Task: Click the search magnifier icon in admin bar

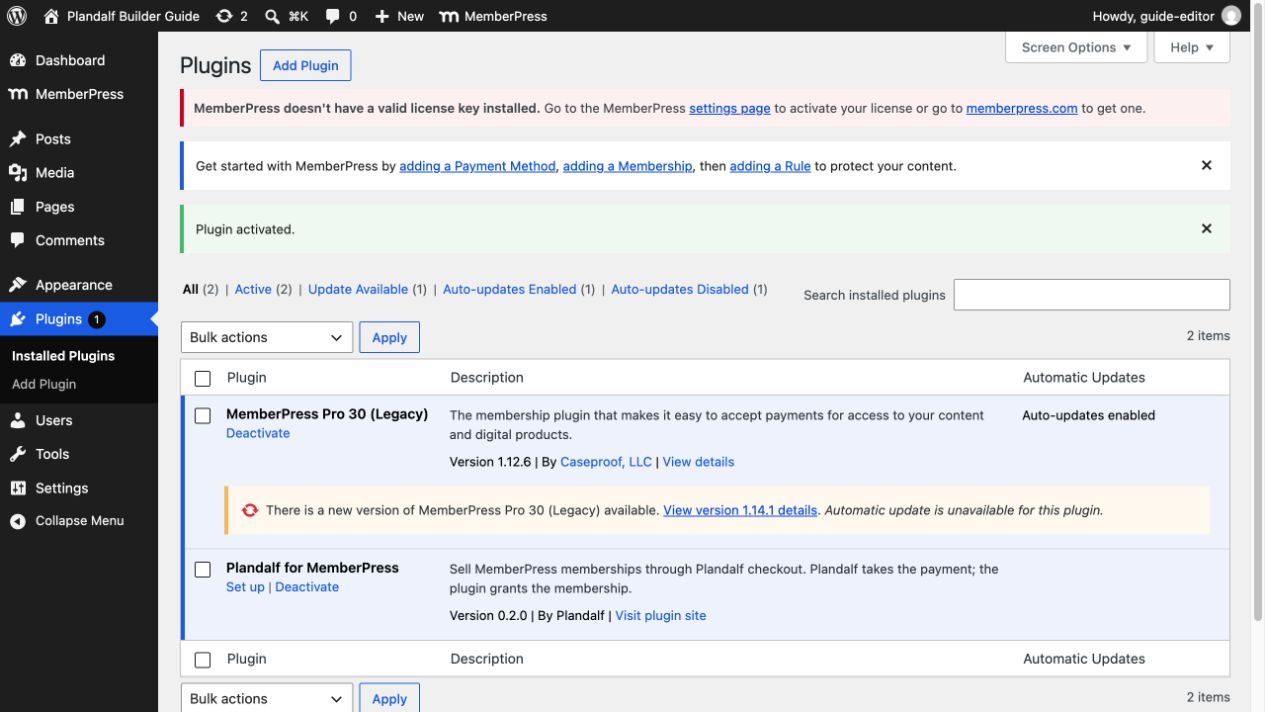Action: coord(273,16)
